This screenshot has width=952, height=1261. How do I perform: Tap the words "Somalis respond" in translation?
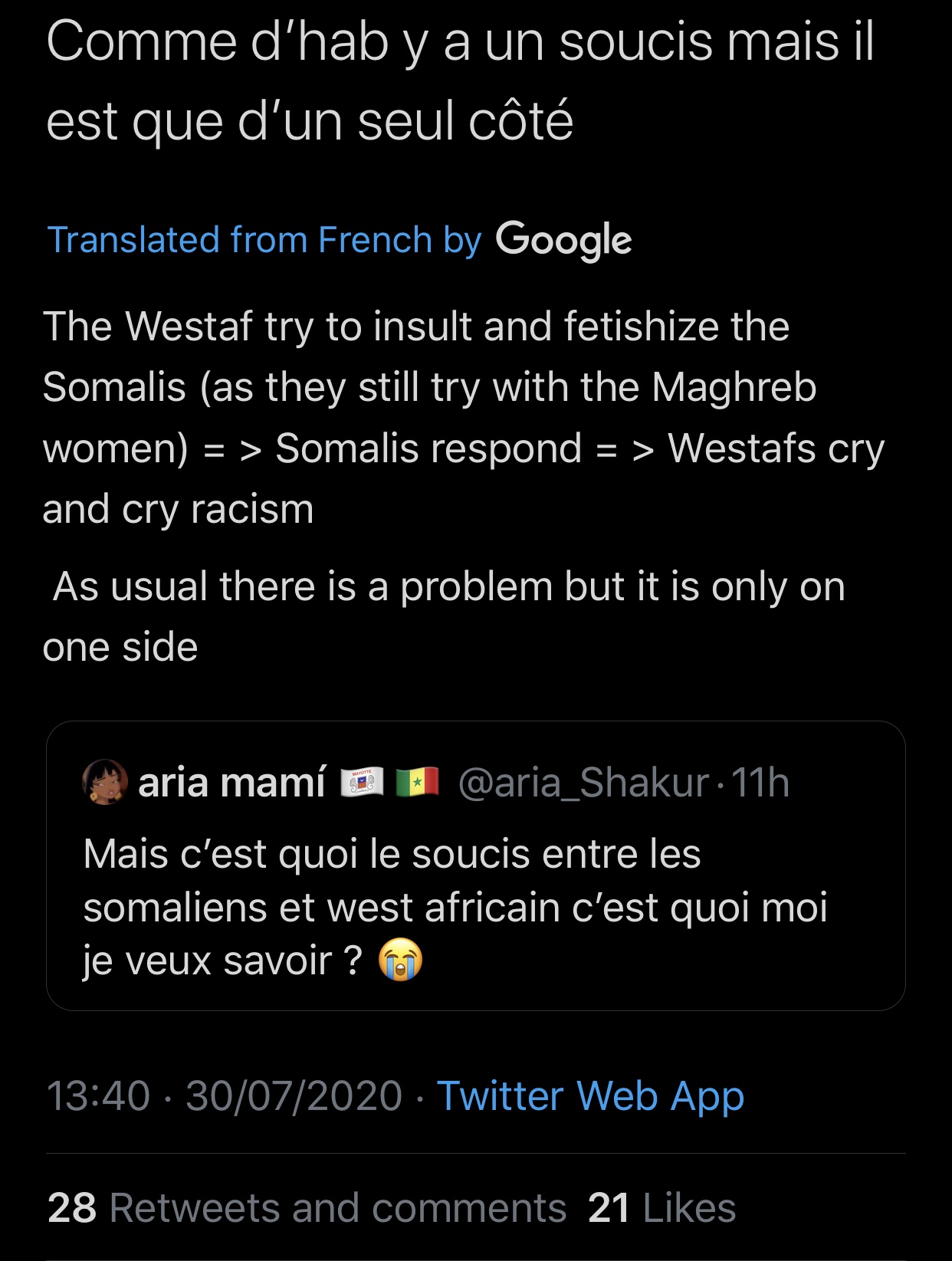coord(428,448)
